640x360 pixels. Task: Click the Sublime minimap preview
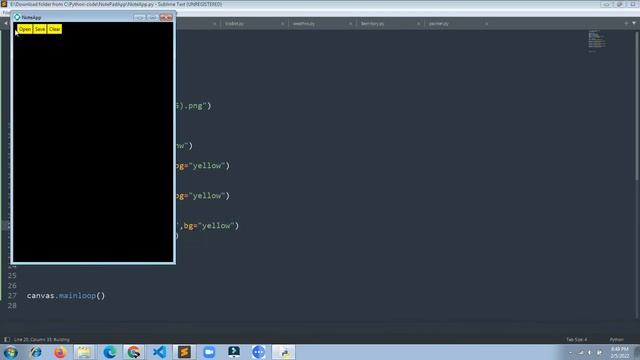[597, 41]
